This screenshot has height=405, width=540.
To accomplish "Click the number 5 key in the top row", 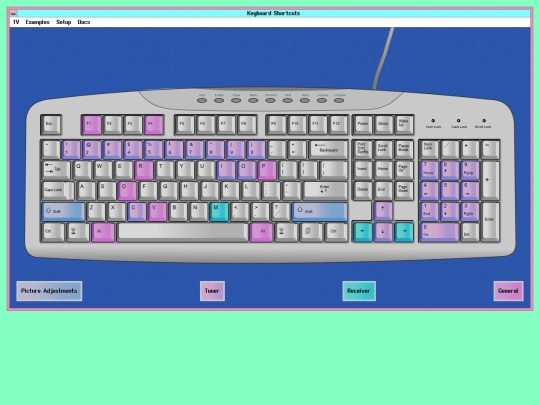I will tap(153, 149).
